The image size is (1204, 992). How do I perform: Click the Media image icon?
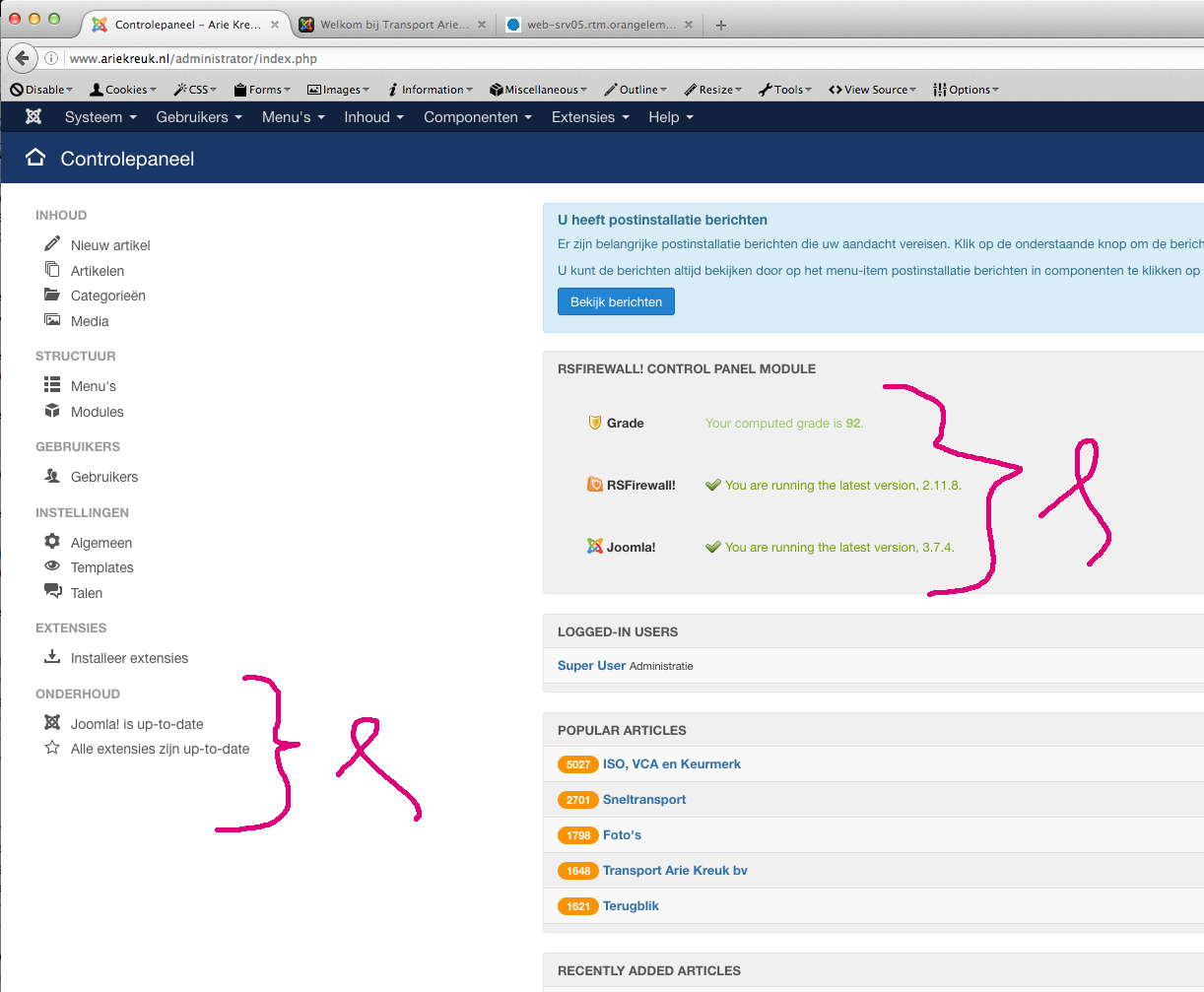click(x=52, y=321)
